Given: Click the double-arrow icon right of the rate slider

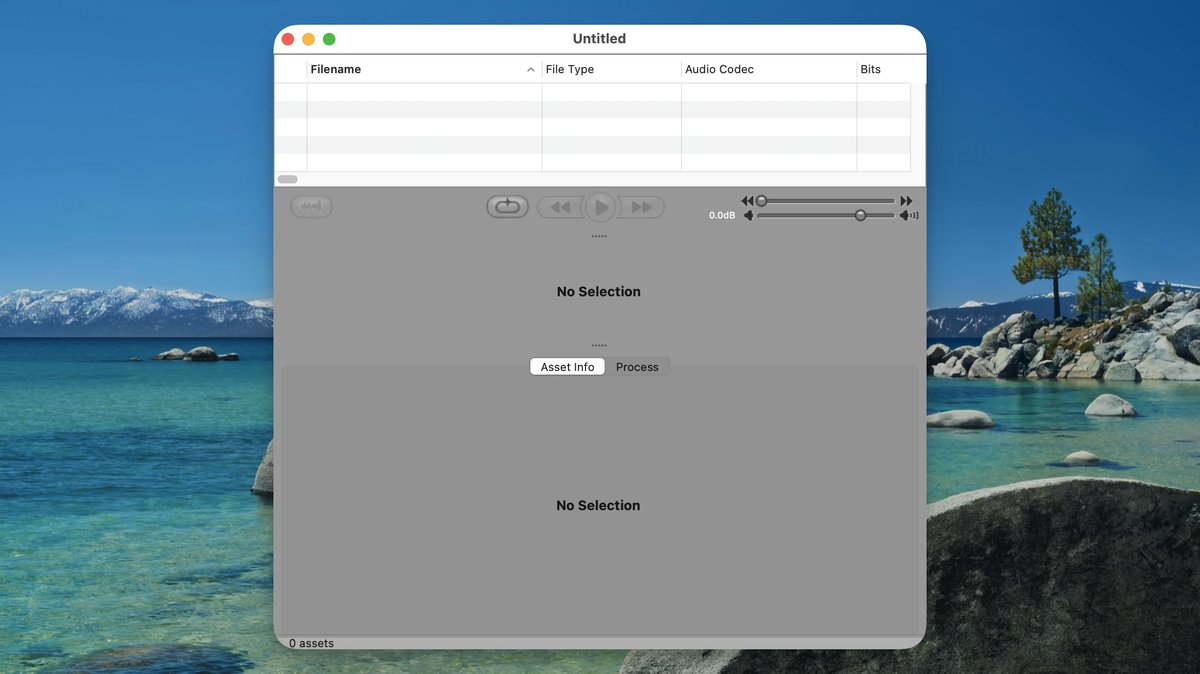Looking at the screenshot, I should click(906, 200).
